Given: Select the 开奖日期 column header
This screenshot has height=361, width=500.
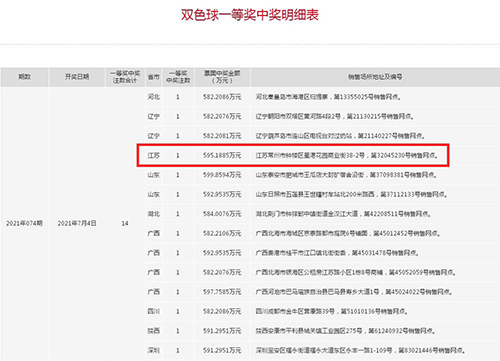Looking at the screenshot, I should [77, 77].
